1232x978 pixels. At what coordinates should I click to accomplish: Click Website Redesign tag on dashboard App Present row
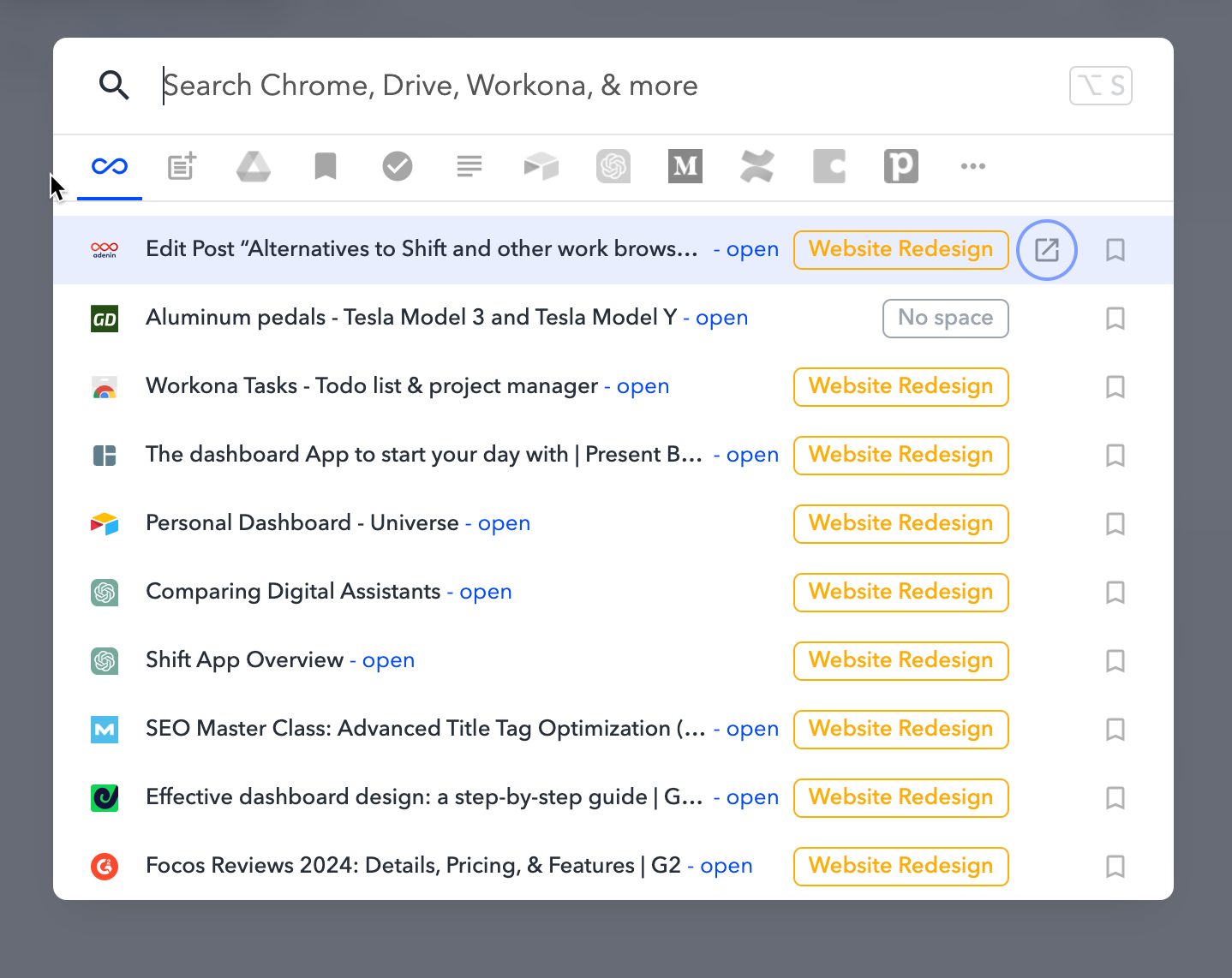(901, 456)
